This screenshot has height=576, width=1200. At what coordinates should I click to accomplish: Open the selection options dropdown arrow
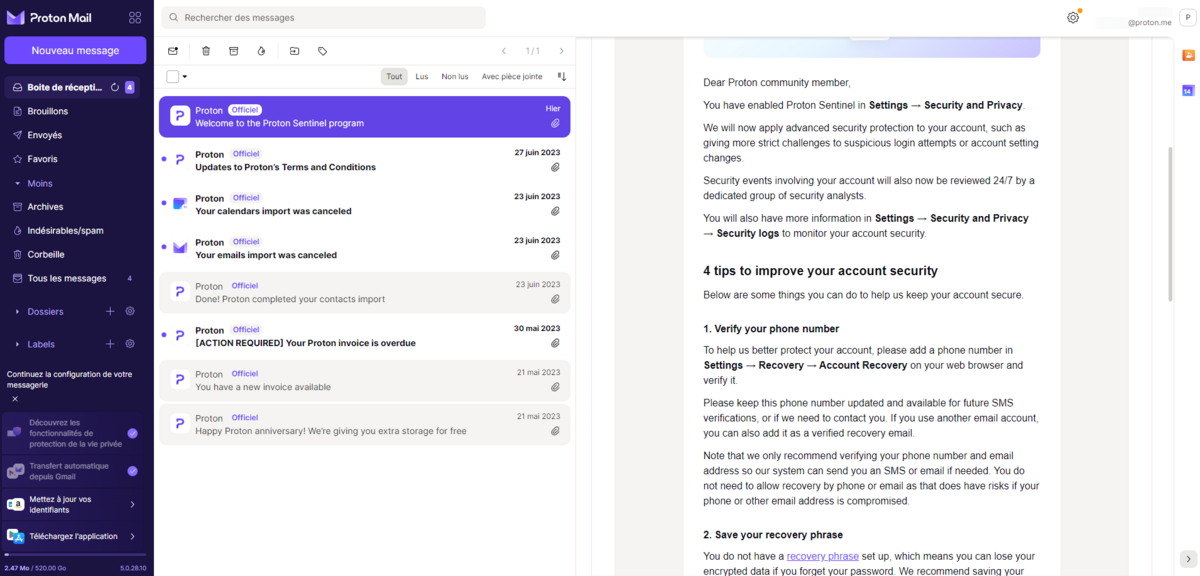coord(185,76)
